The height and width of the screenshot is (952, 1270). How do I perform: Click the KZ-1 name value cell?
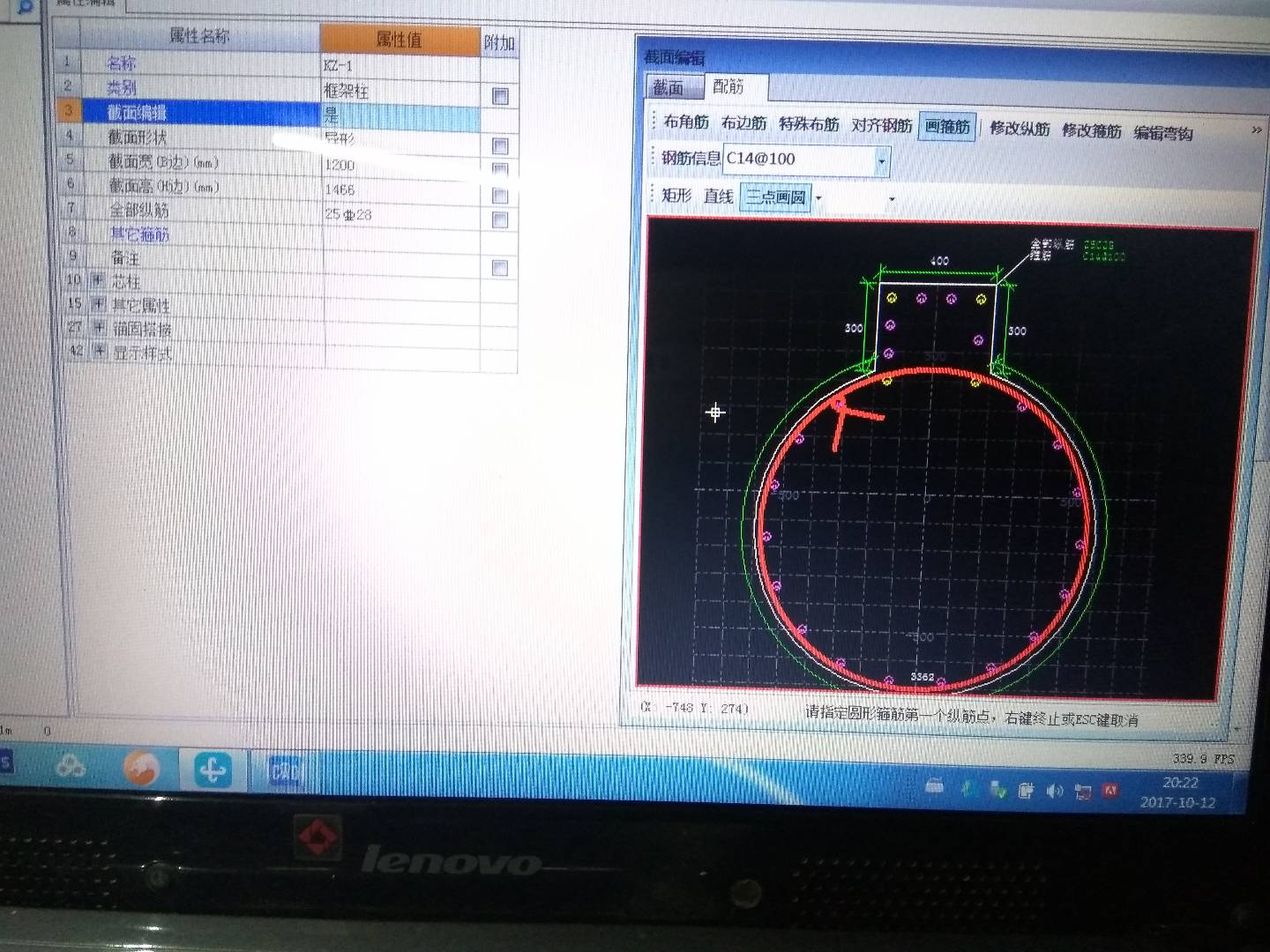(400, 66)
